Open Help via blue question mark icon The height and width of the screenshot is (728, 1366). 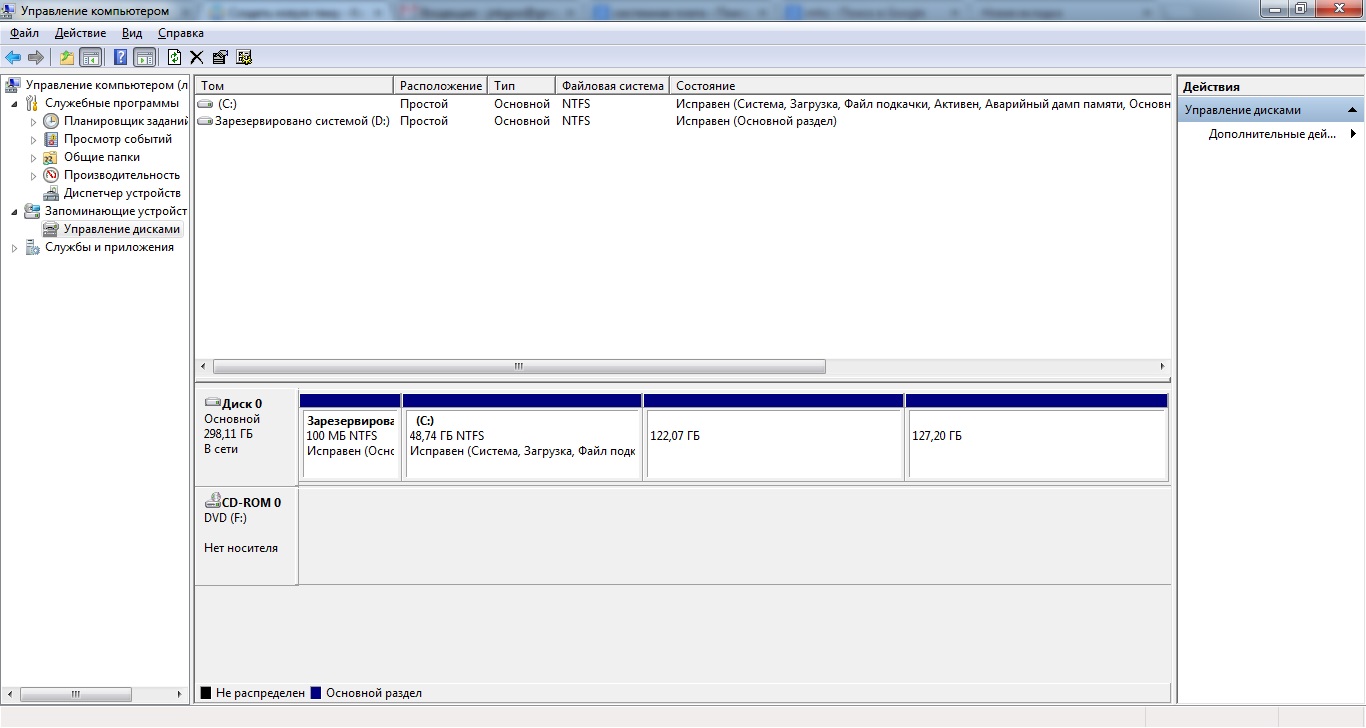pyautogui.click(x=120, y=57)
